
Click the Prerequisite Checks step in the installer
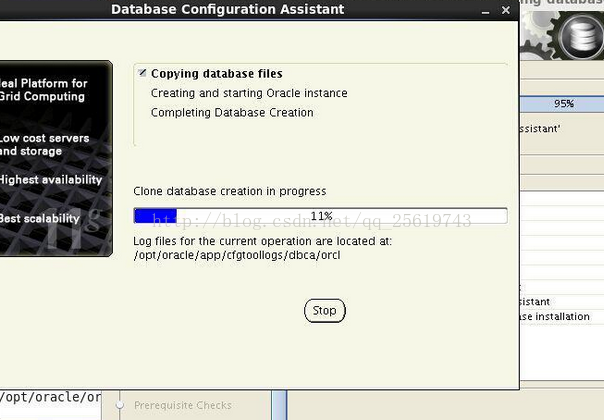click(x=183, y=405)
